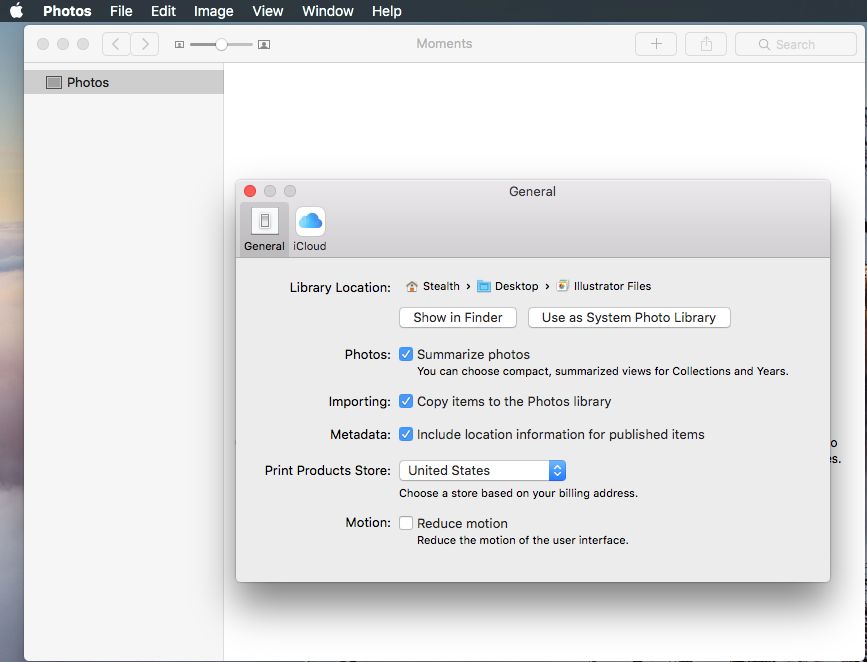Go forward with the right arrow toolbar button
This screenshot has height=662, width=867.
[145, 44]
